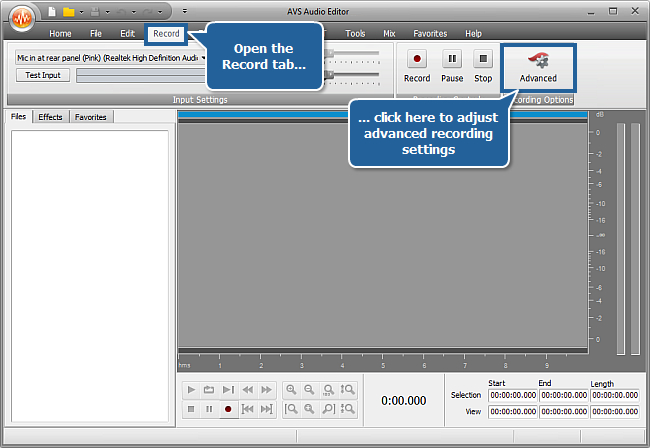Jump to the start with go-to-beginning button
Viewport: 650px width, 448px height.
(247, 409)
